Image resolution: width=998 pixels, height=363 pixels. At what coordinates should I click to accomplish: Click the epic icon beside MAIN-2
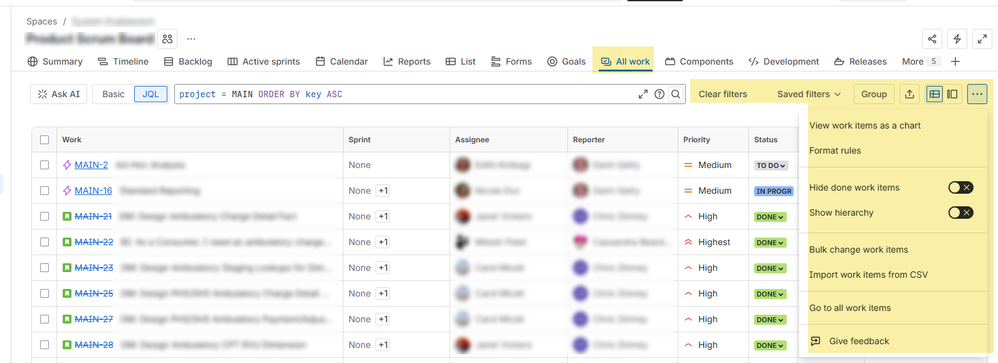[x=67, y=165]
